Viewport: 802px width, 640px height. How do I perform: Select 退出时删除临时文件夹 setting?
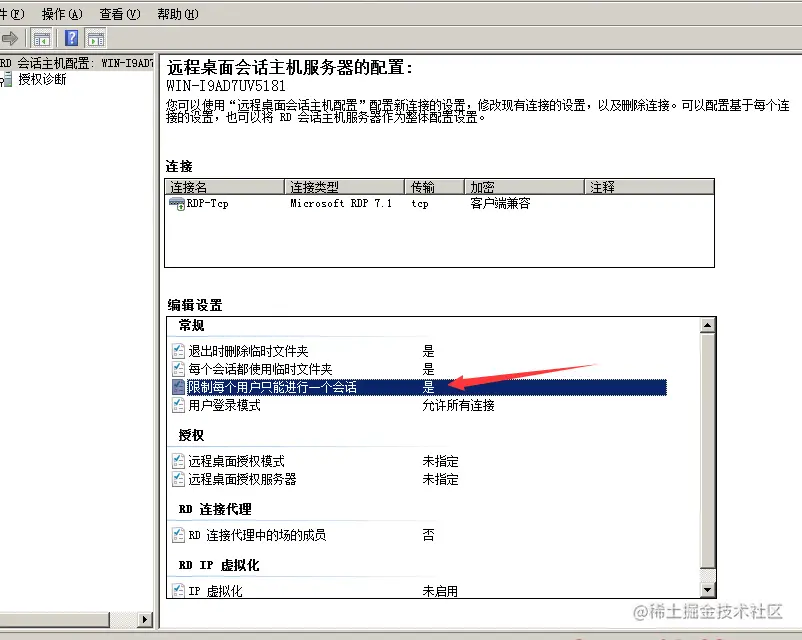[248, 351]
